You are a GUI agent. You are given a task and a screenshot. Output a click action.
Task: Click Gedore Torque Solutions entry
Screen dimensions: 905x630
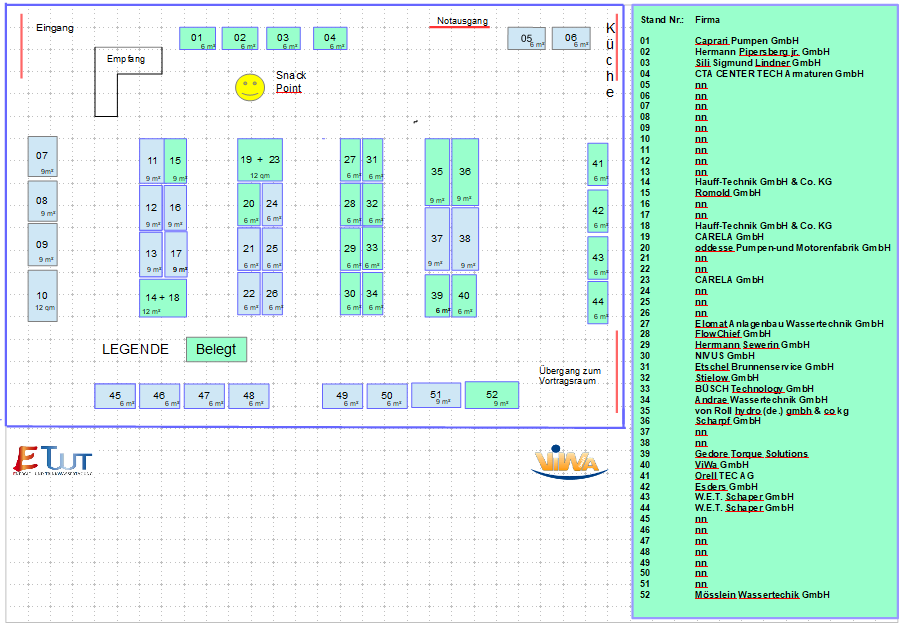(751, 454)
